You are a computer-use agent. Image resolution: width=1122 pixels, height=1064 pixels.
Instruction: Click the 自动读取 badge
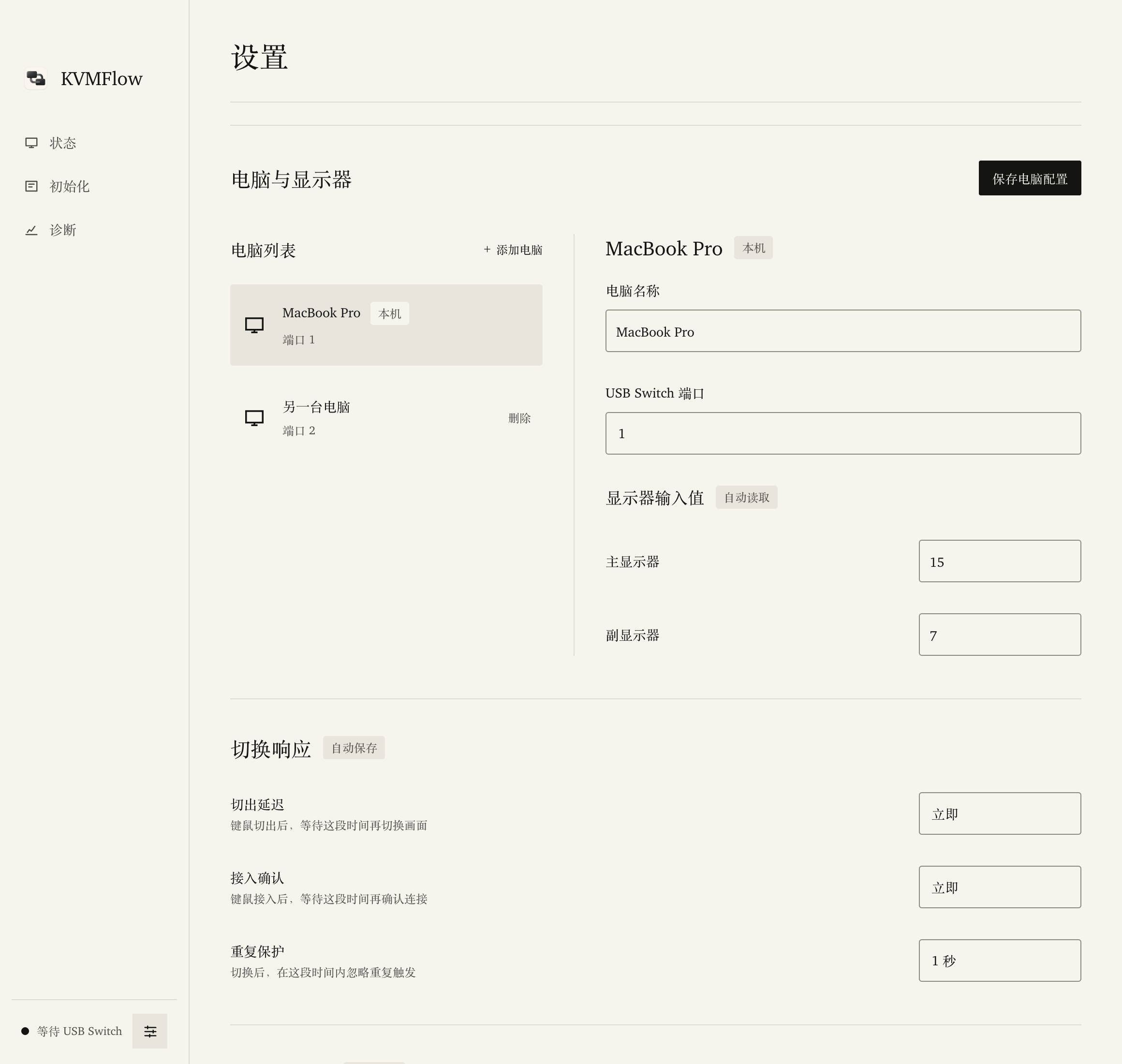tap(747, 497)
